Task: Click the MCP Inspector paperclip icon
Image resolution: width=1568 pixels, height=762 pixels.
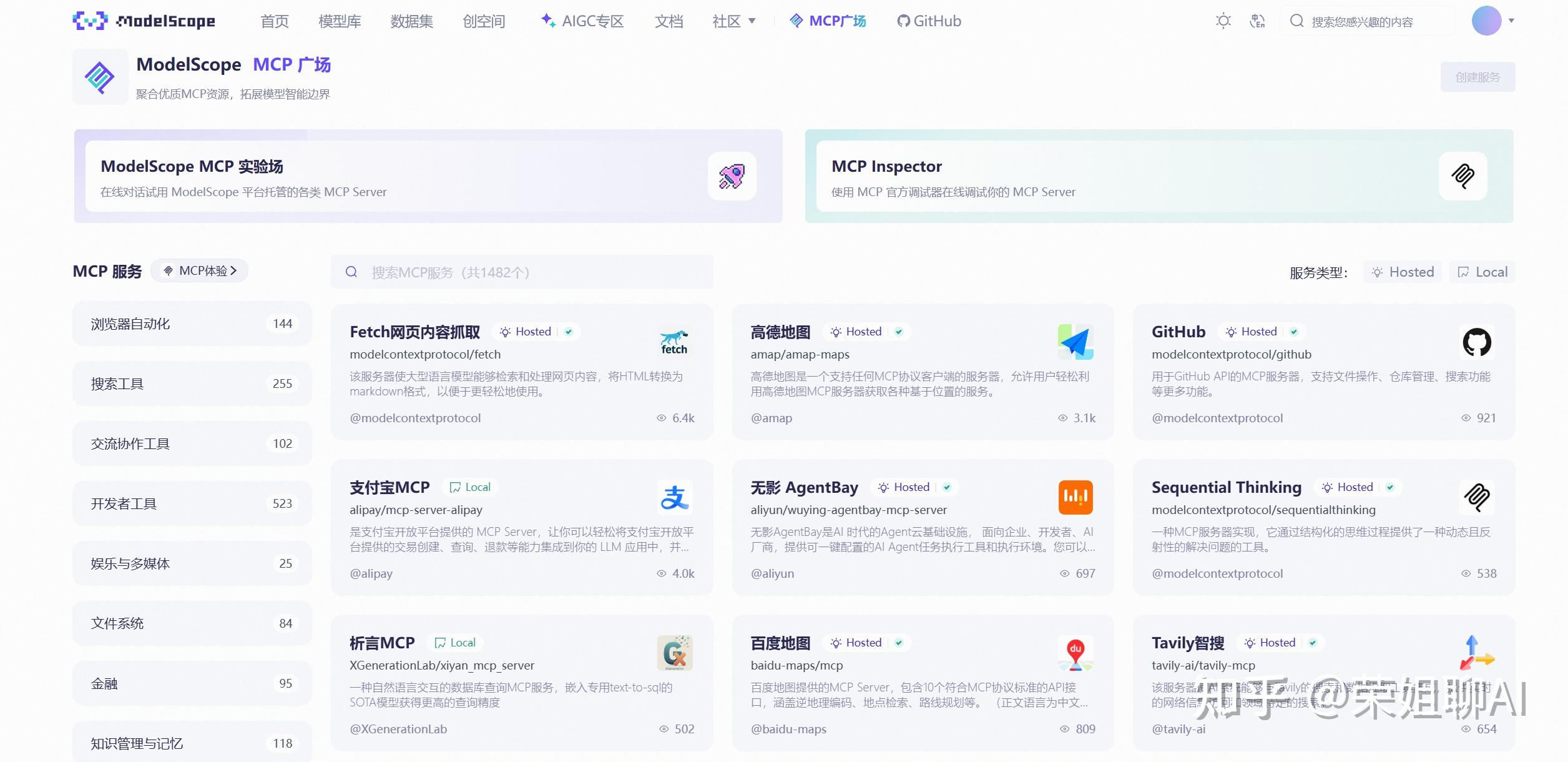Action: pyautogui.click(x=1463, y=177)
